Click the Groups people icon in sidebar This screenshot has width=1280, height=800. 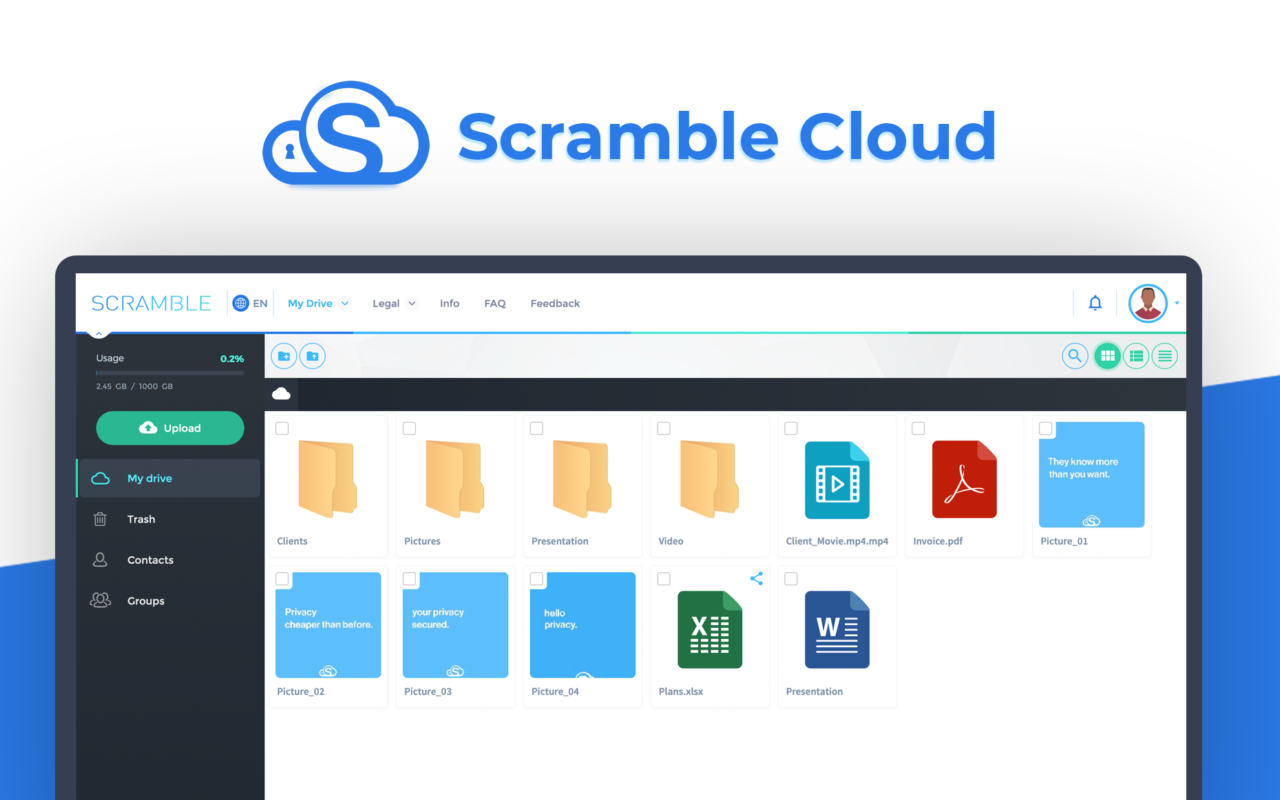(x=100, y=601)
